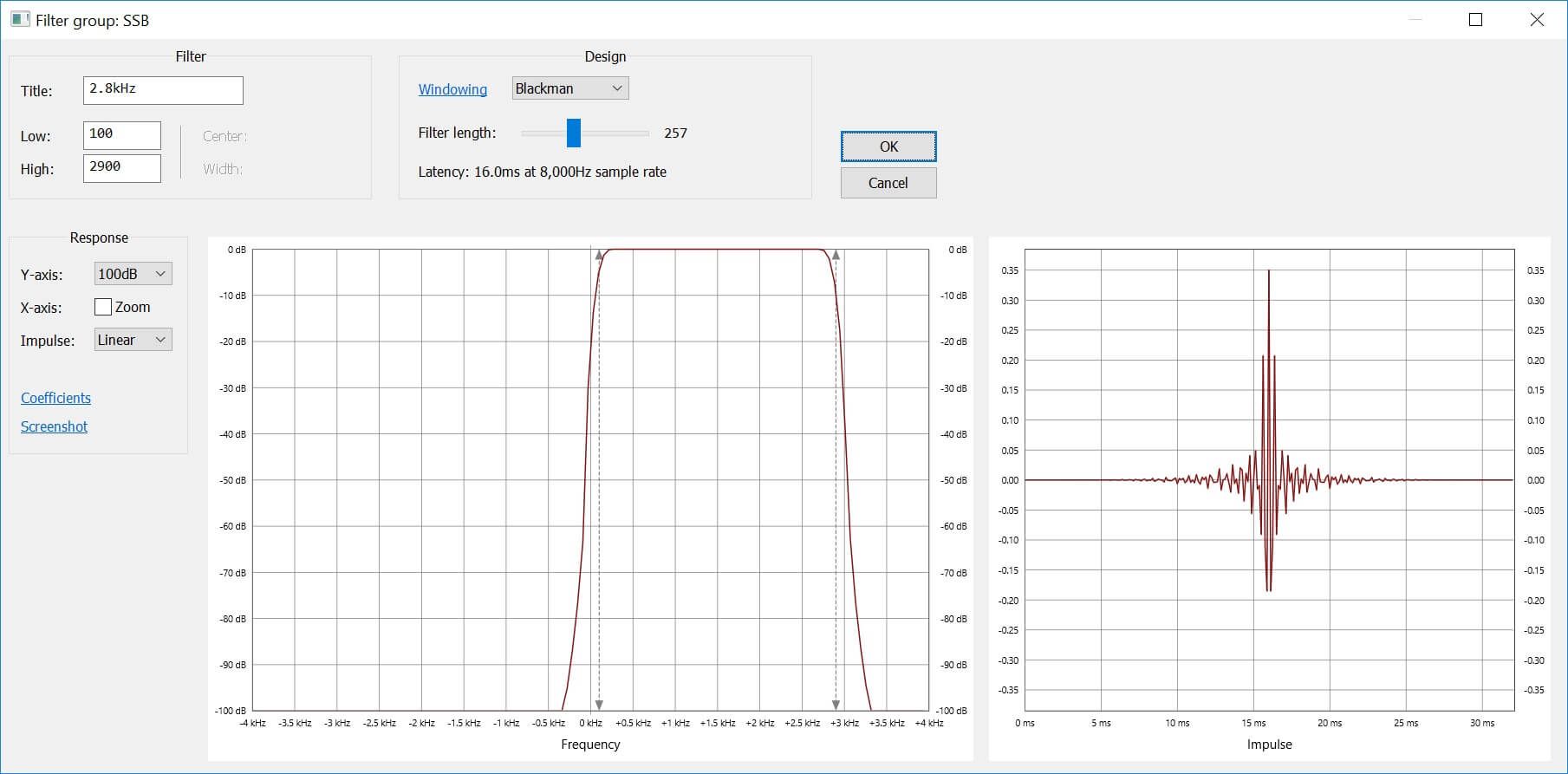The width and height of the screenshot is (1568, 774).
Task: Expand the Y-axis 100dB dropdown
Action: coord(133,274)
